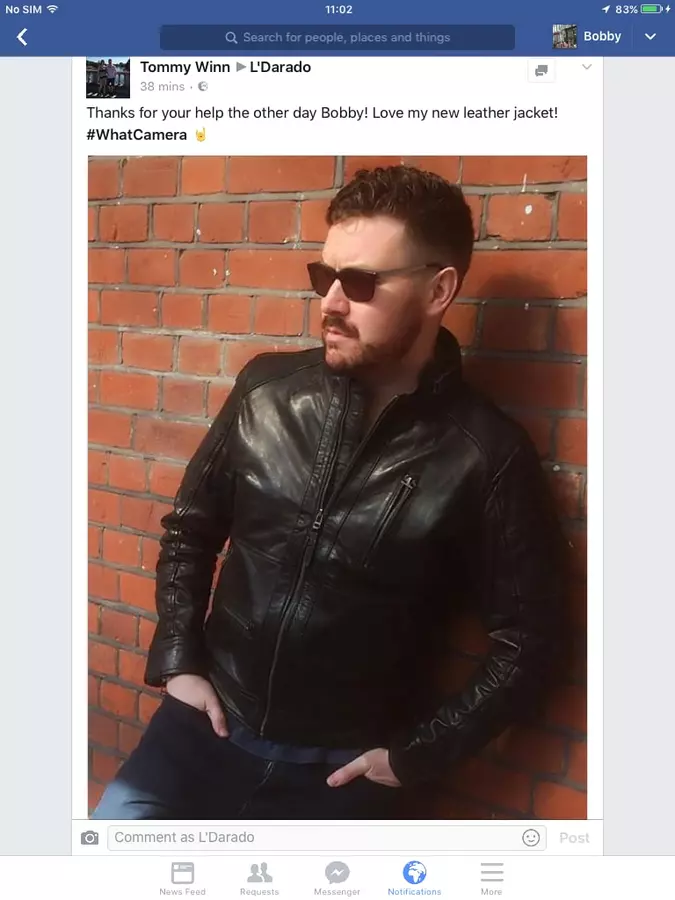Open the camera icon beside comment box
The width and height of the screenshot is (675, 900).
pyautogui.click(x=90, y=837)
